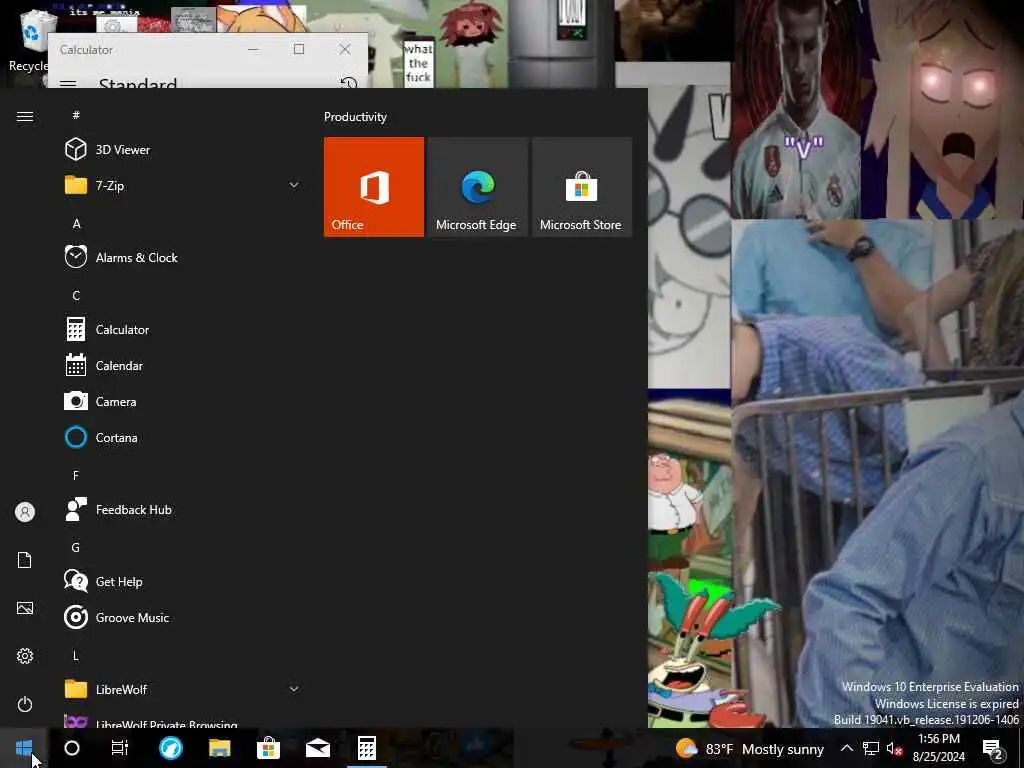Open the 7-Zip folder entry

coord(183,185)
